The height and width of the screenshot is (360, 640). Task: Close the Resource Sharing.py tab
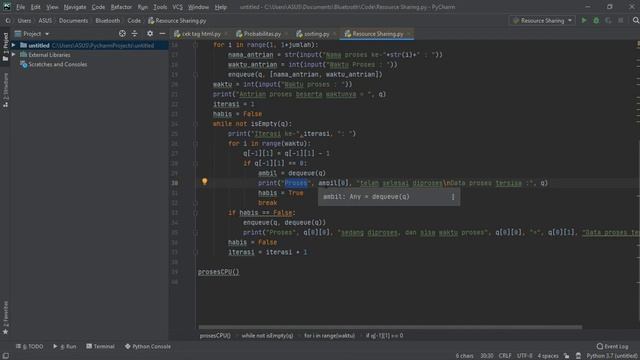point(409,34)
